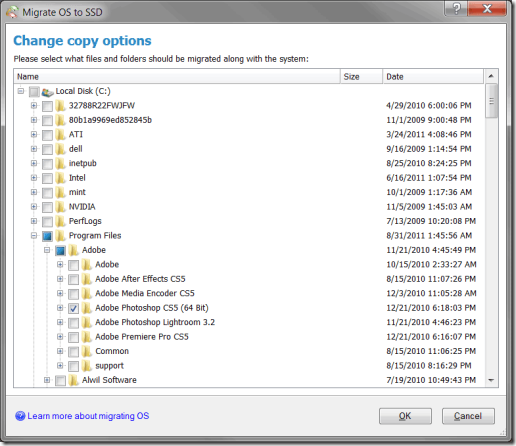Open Learn more about migrating OS link
516x446 pixels.
point(88,416)
